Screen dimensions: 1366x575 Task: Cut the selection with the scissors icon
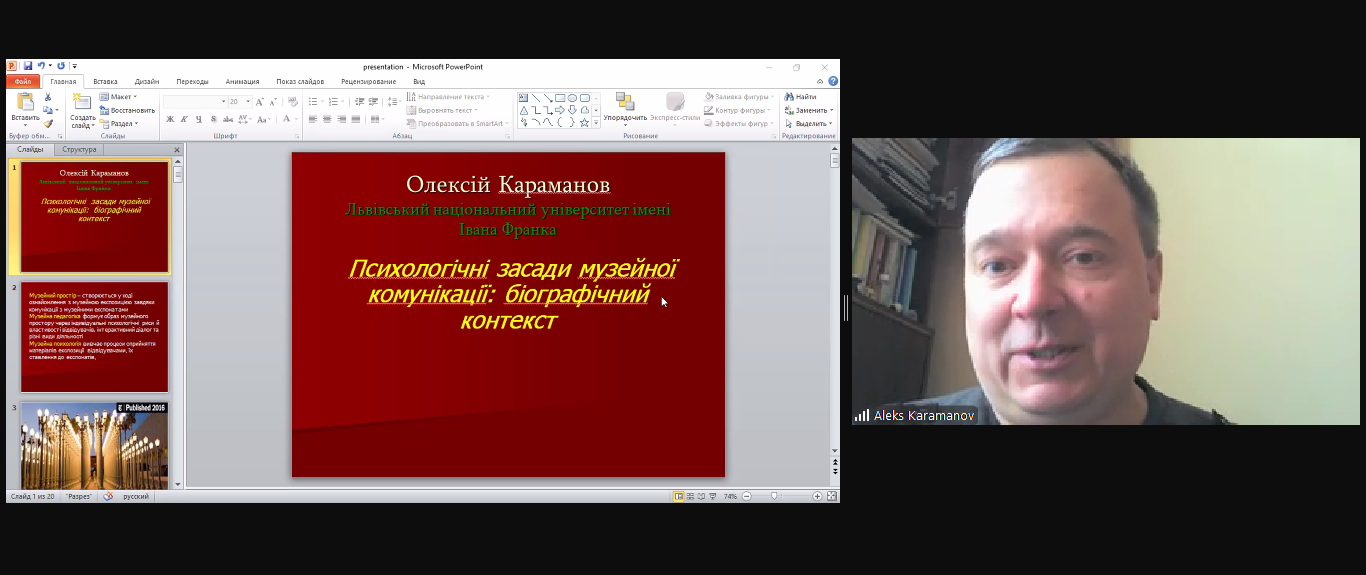pos(47,97)
